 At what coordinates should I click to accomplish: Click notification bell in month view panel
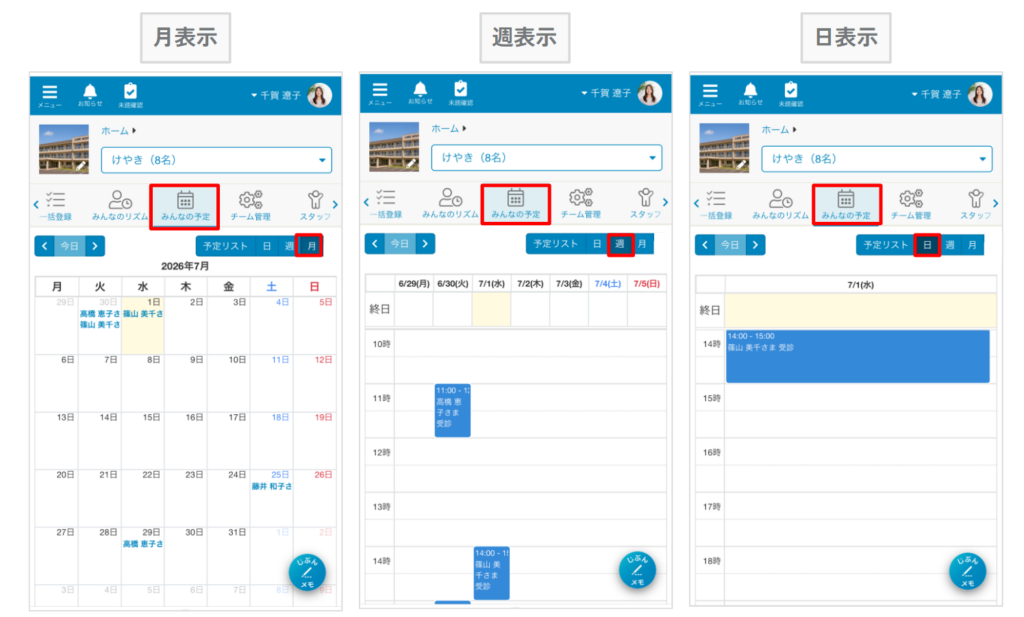[90, 95]
